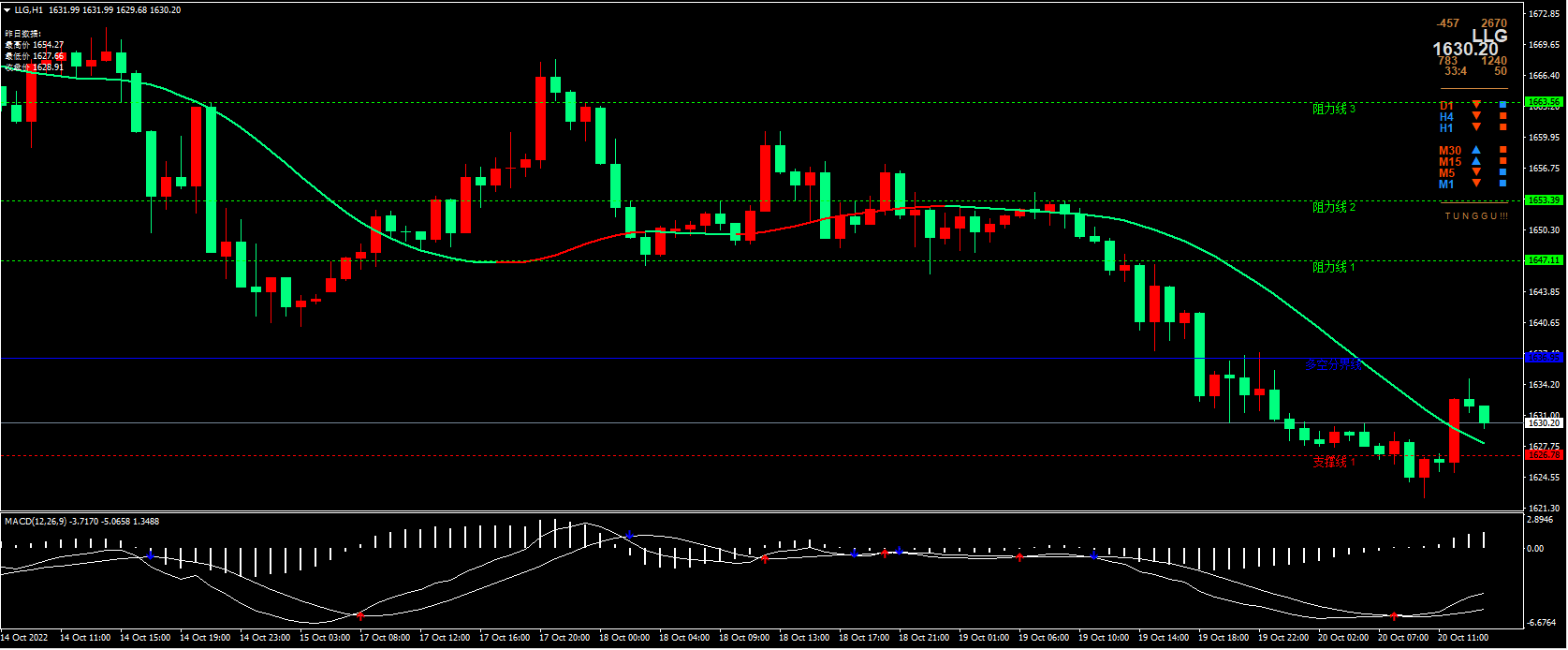
Task: Click the 18 Oct 00:00 time label
Action: [624, 638]
